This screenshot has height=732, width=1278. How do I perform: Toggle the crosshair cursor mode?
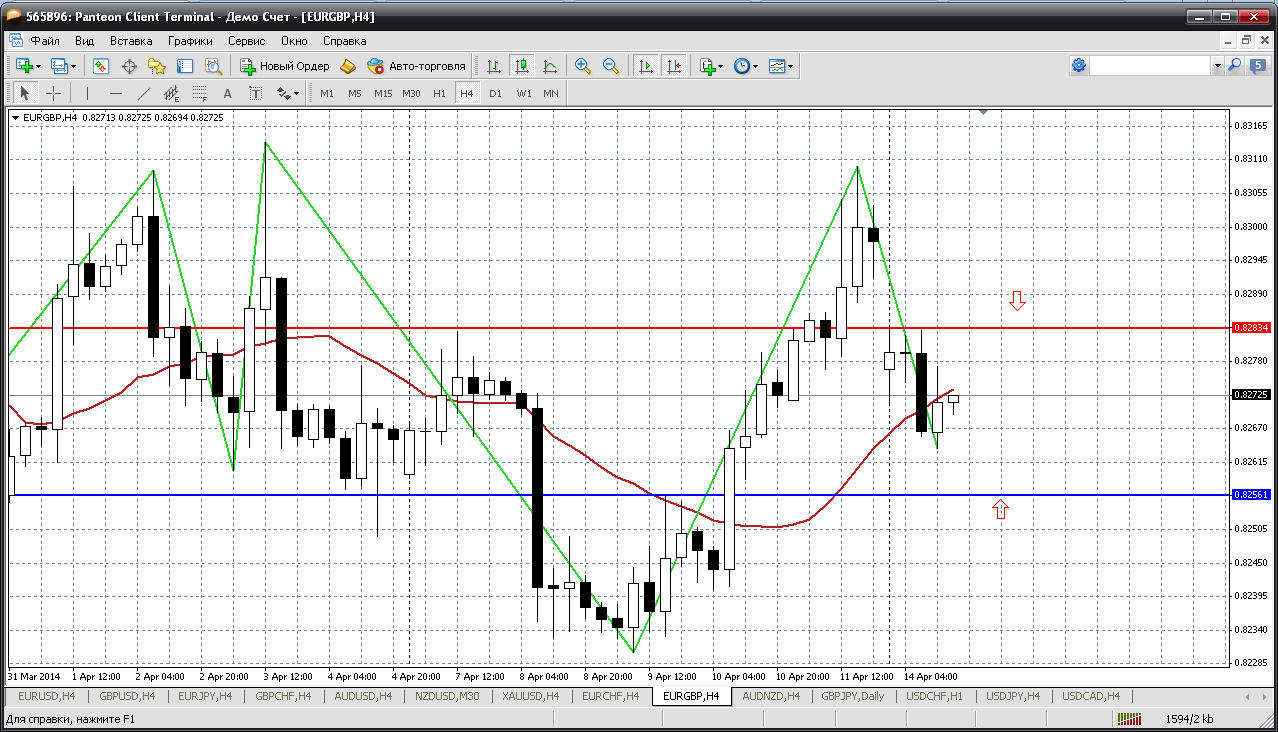coord(53,93)
